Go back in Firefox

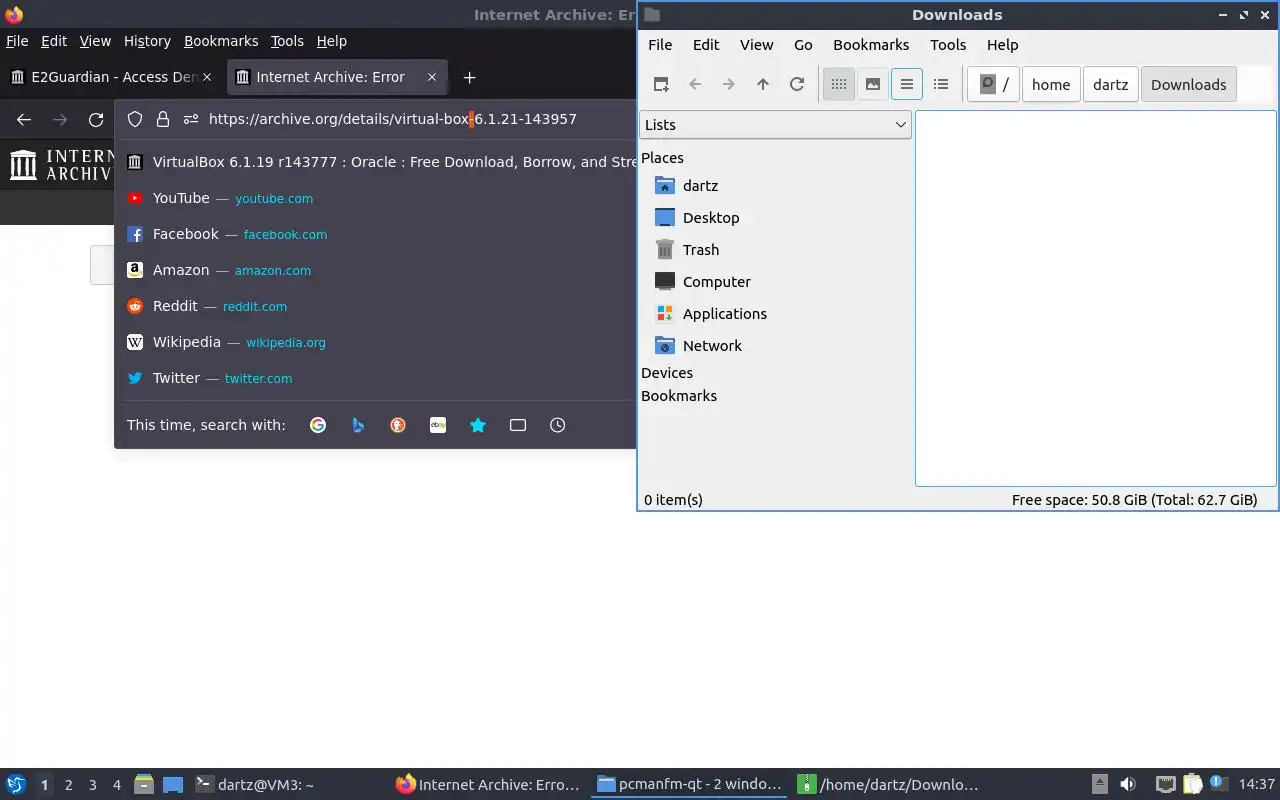click(x=24, y=119)
